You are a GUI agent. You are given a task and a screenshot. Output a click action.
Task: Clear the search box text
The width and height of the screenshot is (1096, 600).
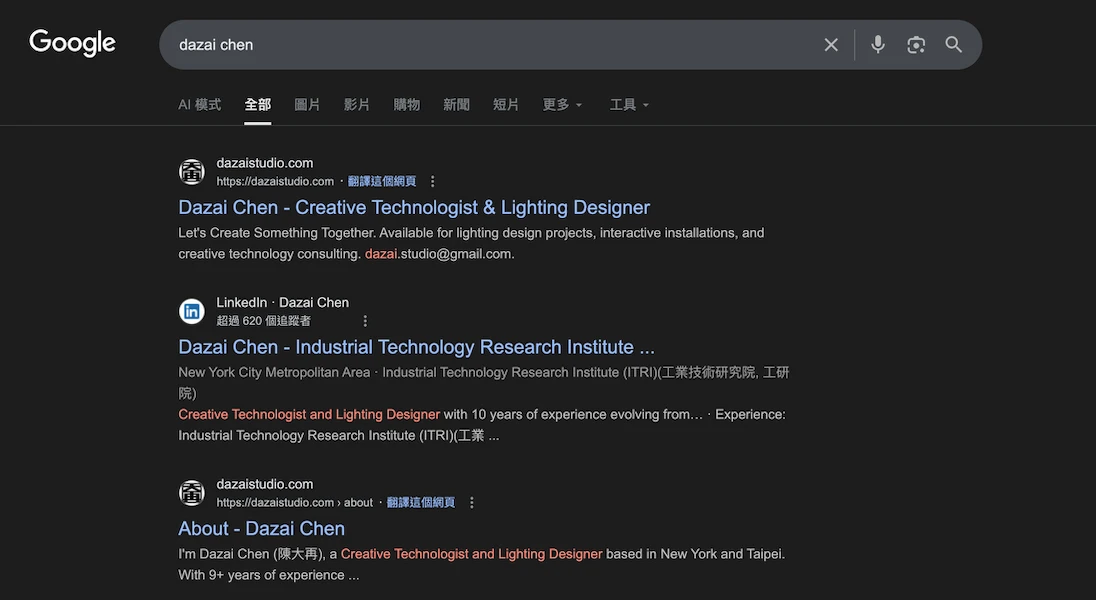[x=830, y=45]
